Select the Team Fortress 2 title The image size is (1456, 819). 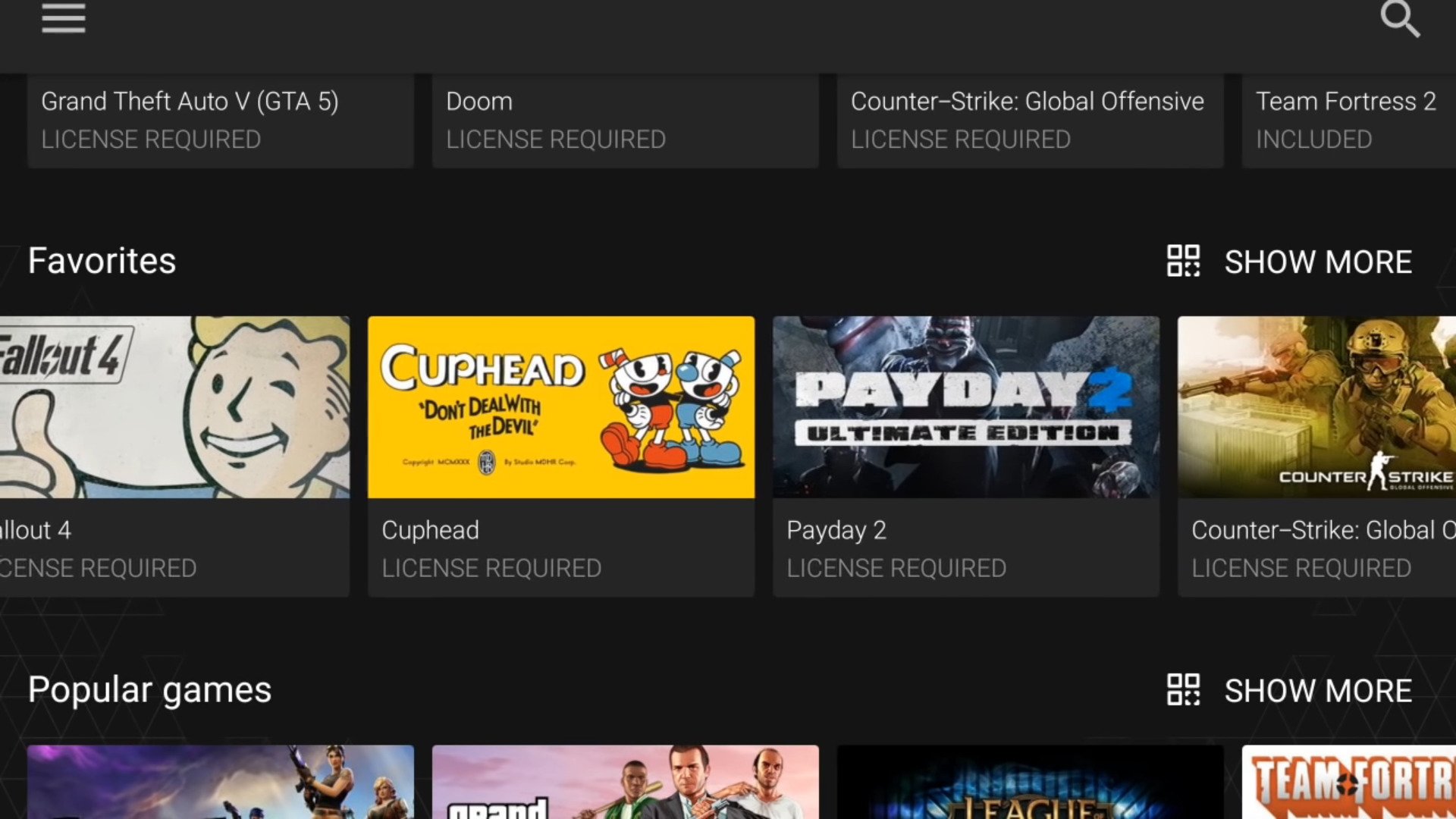coord(1346,101)
